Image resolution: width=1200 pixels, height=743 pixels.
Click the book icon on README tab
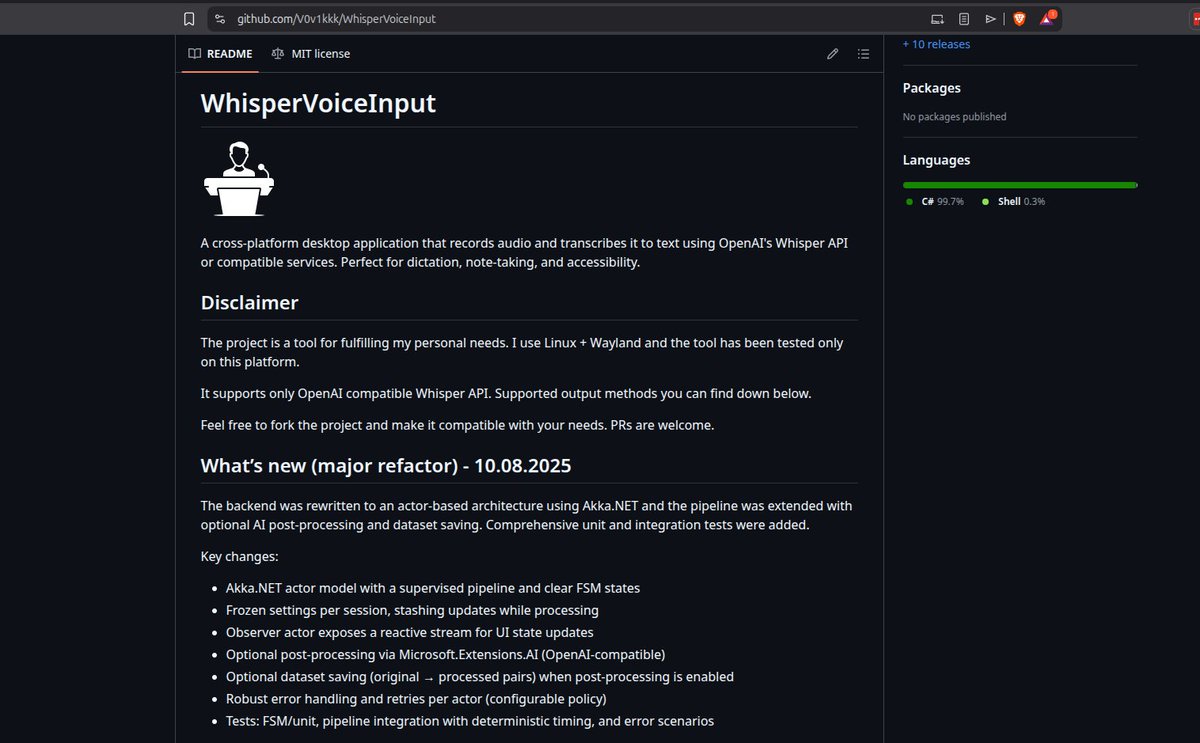(x=194, y=54)
